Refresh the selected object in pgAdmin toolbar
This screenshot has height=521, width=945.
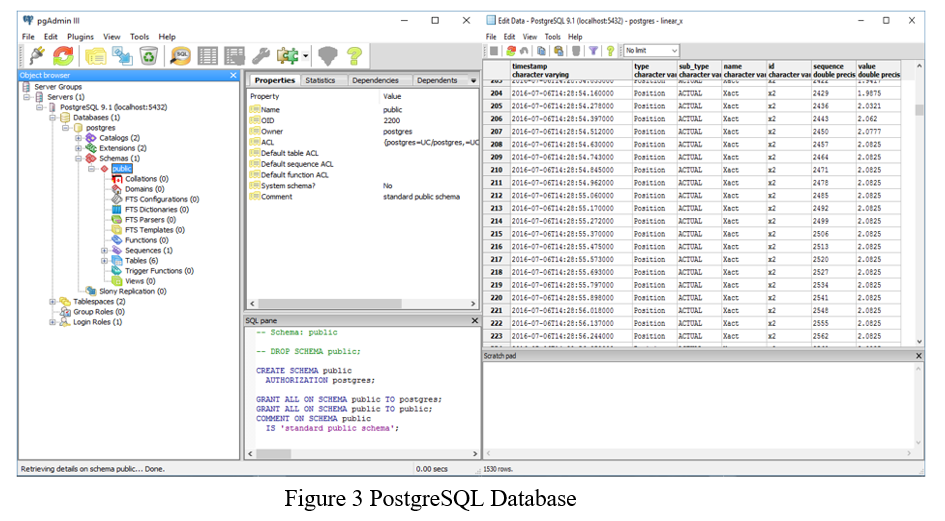(63, 56)
